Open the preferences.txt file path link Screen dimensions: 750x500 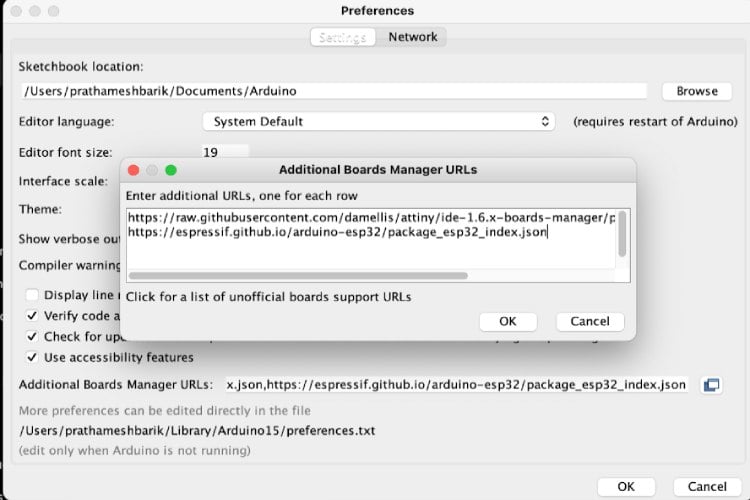point(197,431)
